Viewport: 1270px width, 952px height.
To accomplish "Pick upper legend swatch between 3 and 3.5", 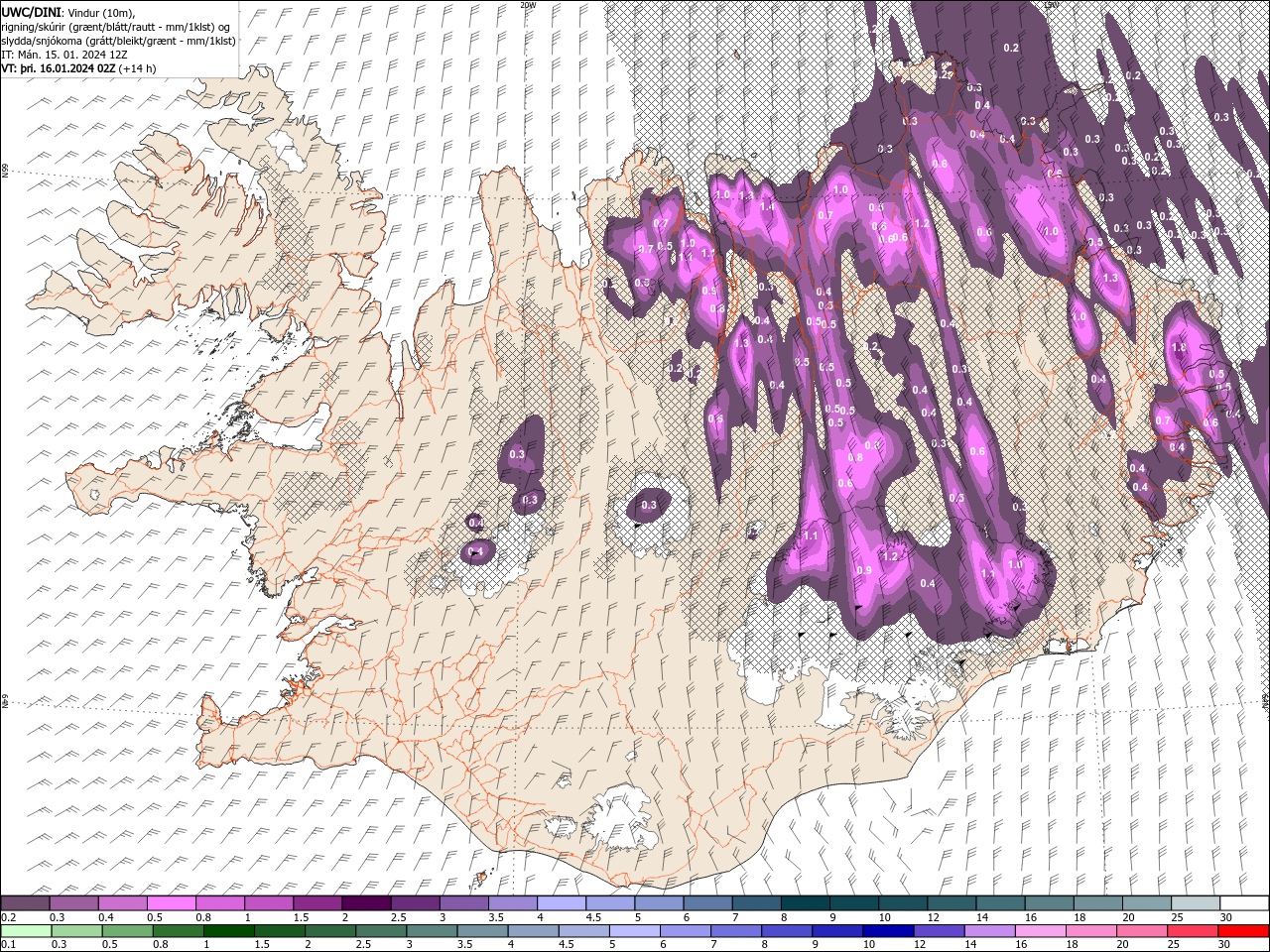I will point(464,902).
